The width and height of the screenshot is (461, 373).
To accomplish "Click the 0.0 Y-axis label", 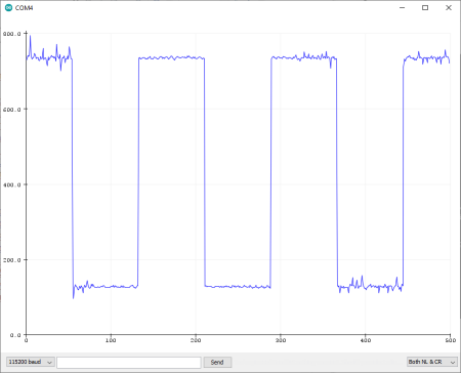I will 16,335.
